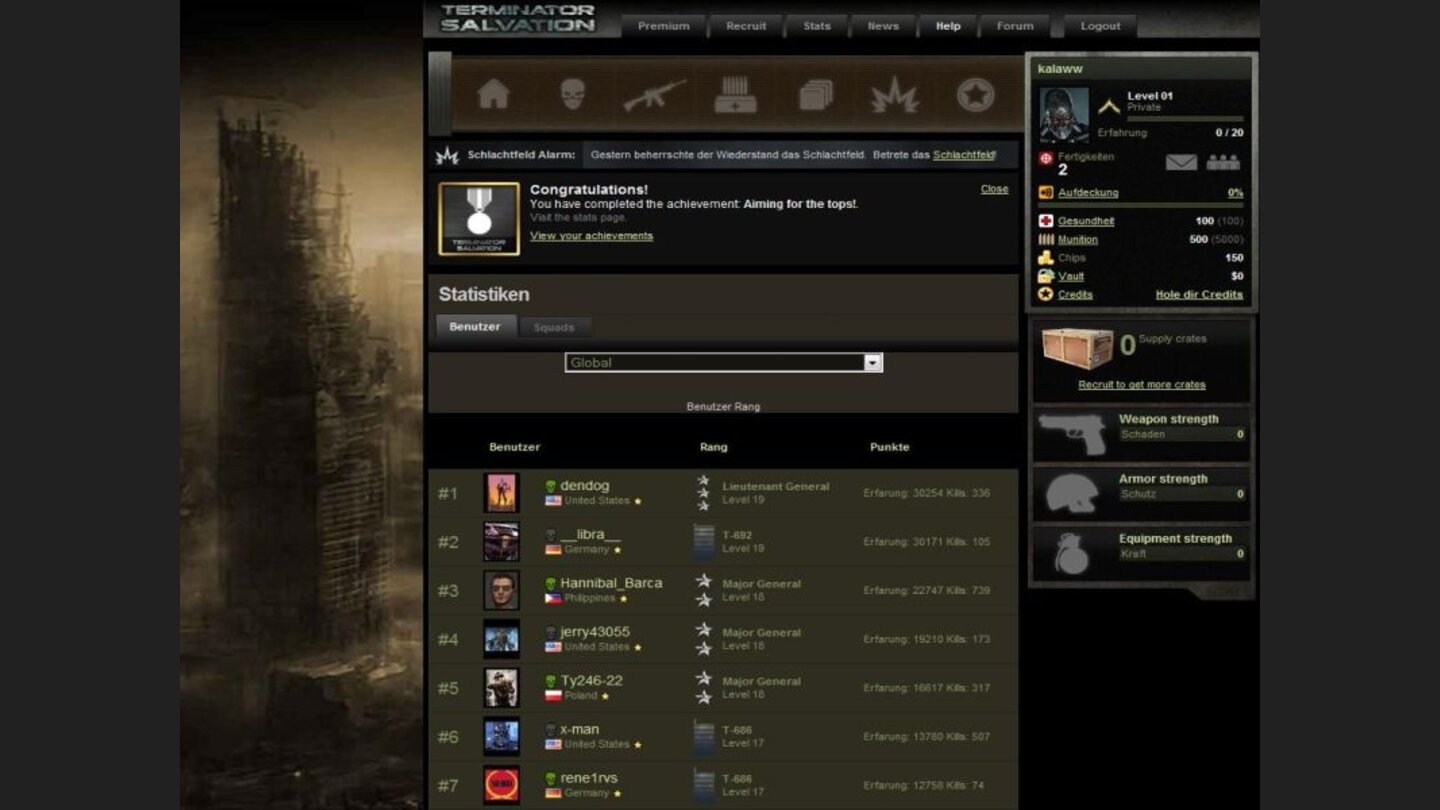Select the medical supply box icon

pyautogui.click(x=735, y=95)
